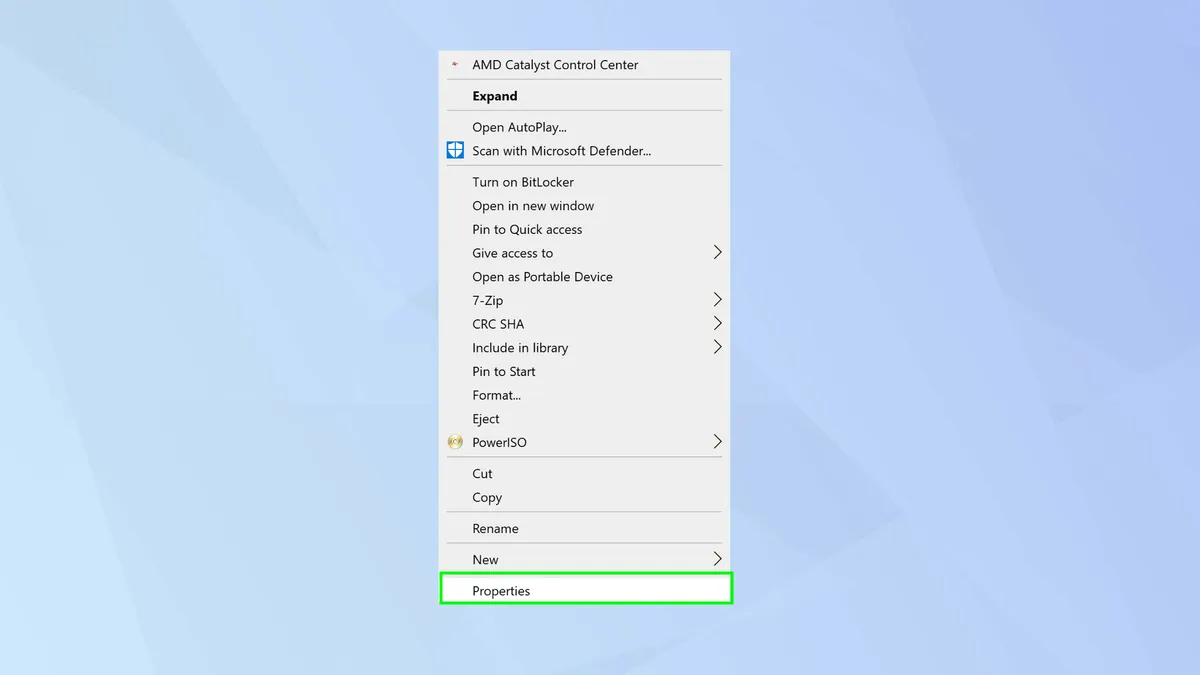
Task: Select Rename in the context menu
Action: (585, 529)
